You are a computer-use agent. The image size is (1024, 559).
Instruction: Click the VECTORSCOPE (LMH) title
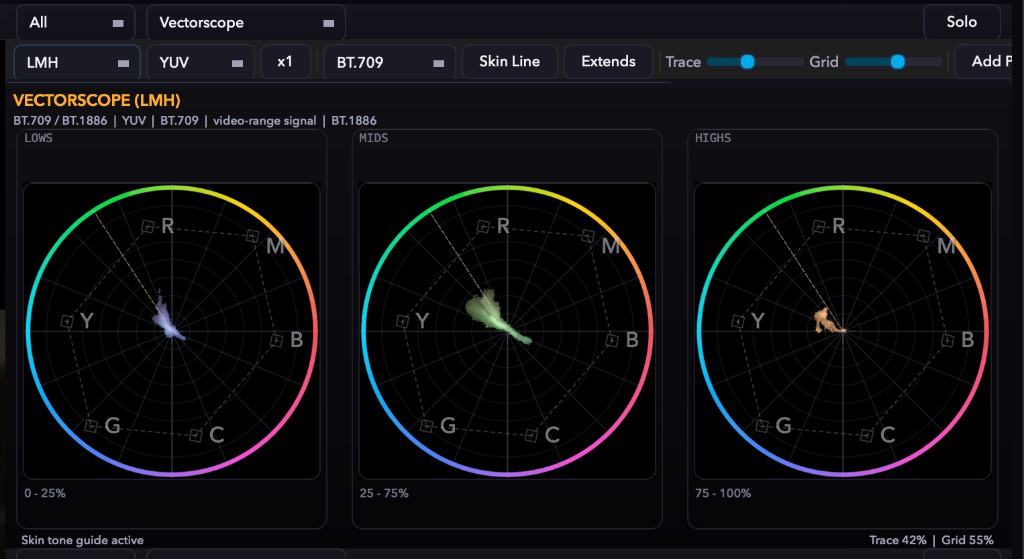[97, 101]
